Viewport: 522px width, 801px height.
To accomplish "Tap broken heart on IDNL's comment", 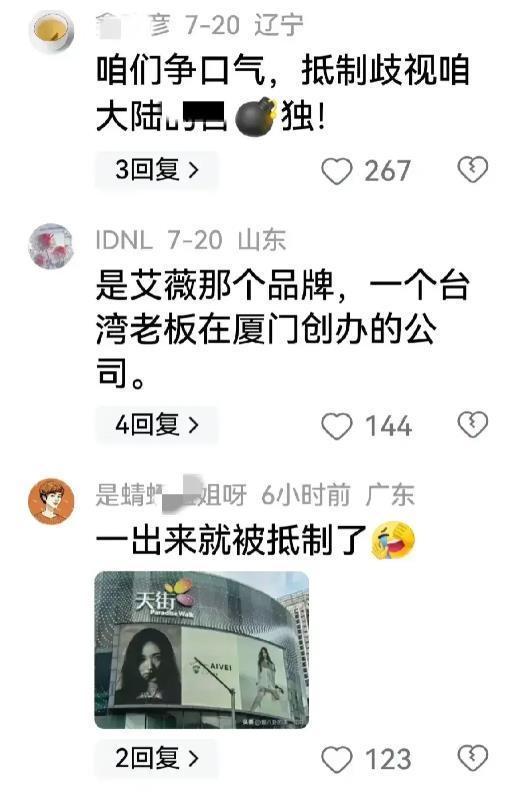I will tap(472, 425).
